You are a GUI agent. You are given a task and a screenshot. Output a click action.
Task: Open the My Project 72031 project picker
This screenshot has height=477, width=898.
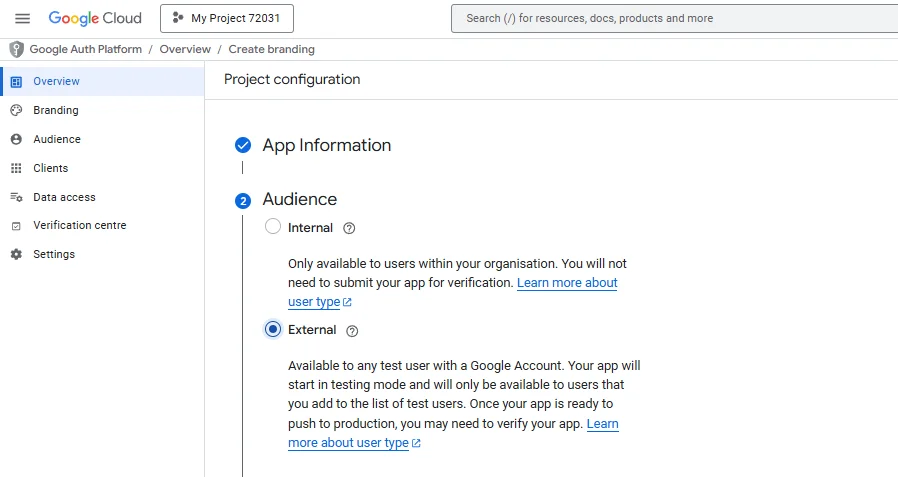click(227, 18)
